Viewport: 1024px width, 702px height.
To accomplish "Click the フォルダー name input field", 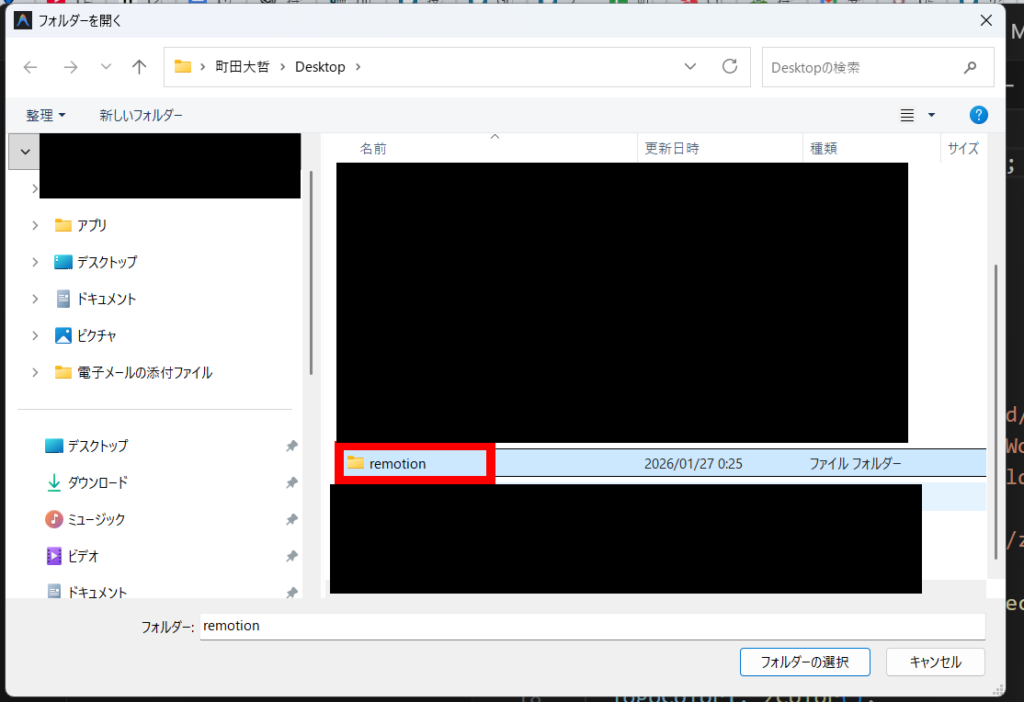I will [x=590, y=626].
